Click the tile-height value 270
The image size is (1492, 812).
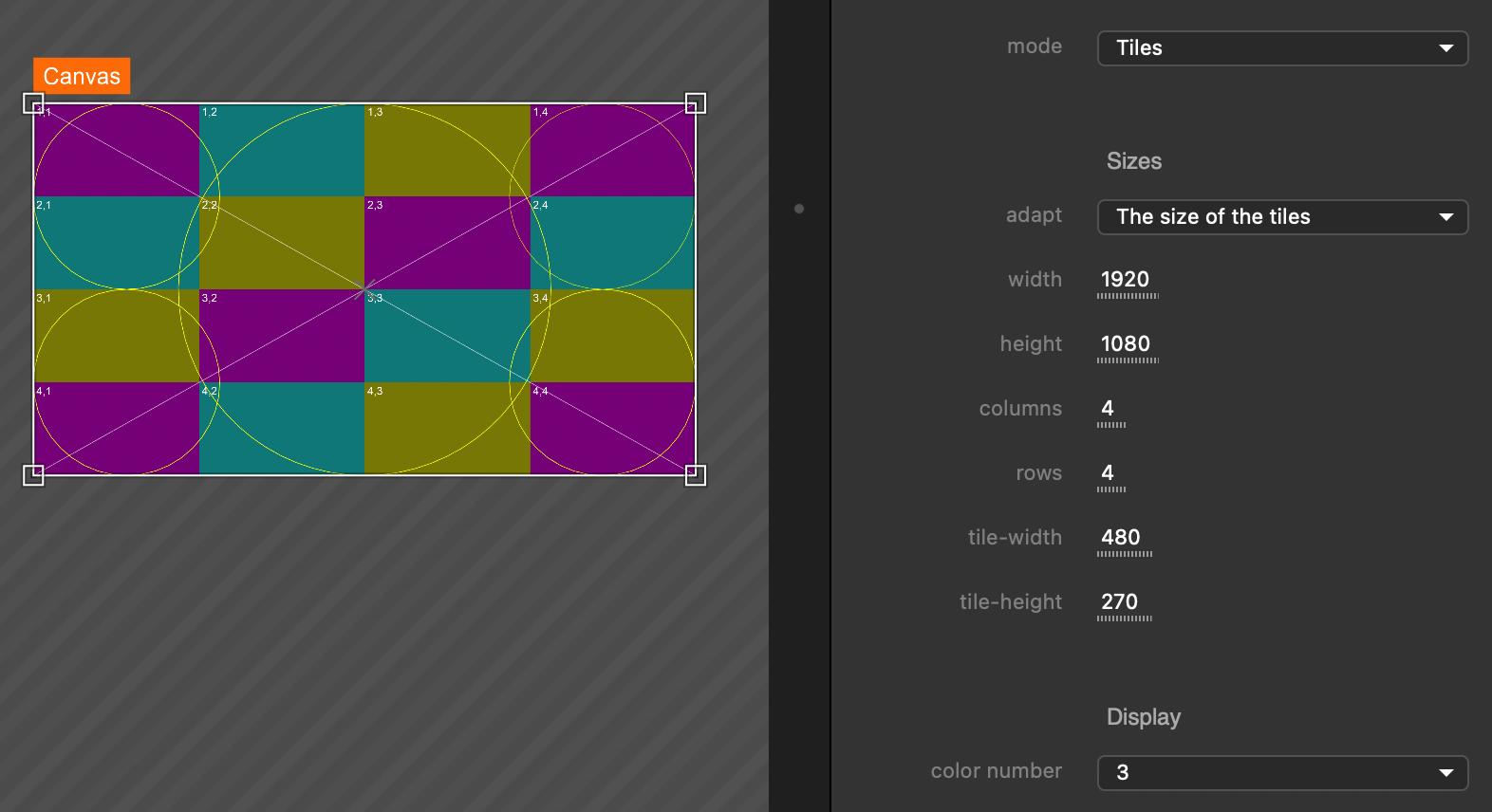tap(1120, 602)
